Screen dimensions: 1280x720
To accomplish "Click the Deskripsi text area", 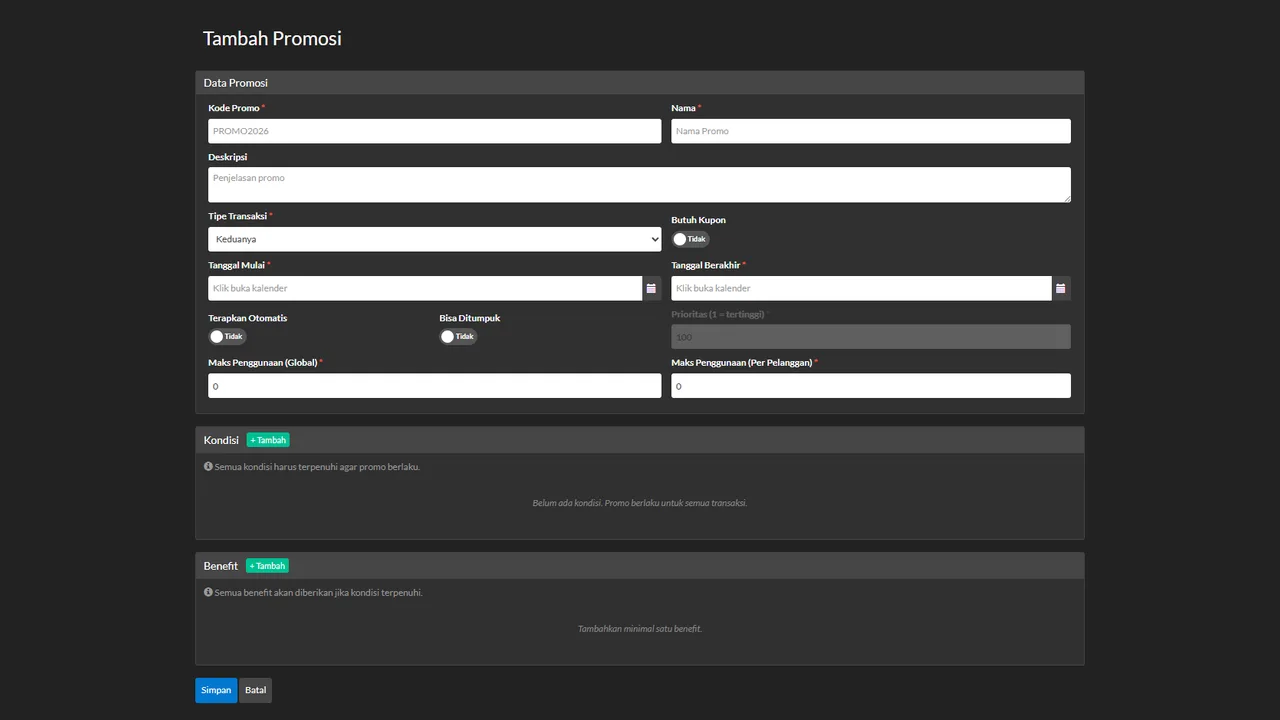I will click(639, 185).
